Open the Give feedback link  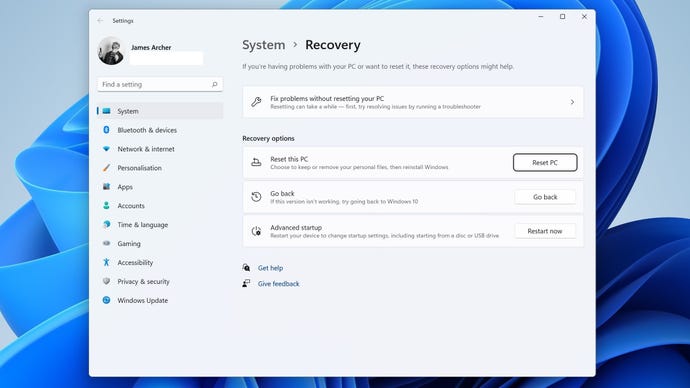click(x=279, y=284)
